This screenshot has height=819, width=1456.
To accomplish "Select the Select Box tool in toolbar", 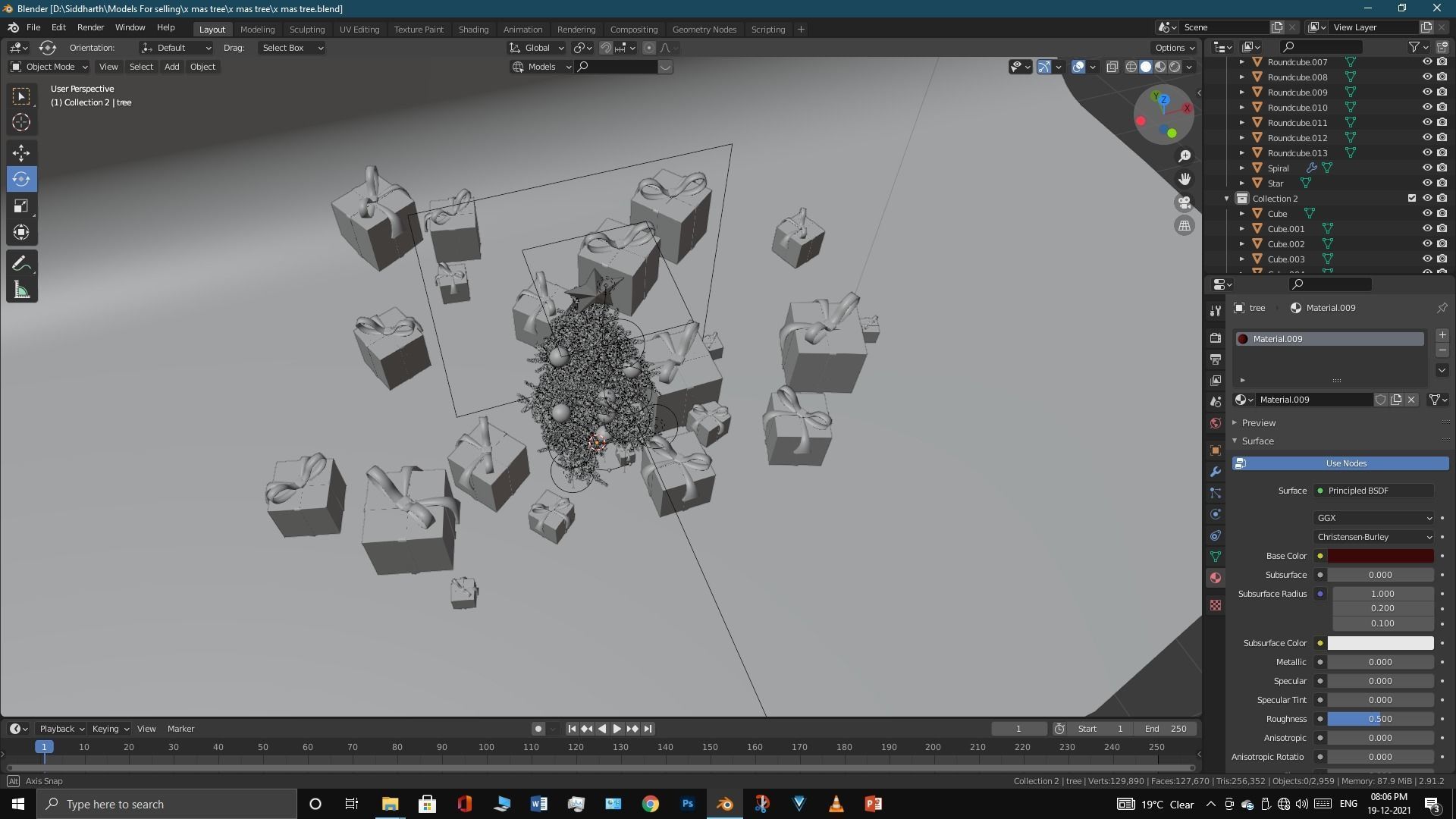I will point(21,96).
